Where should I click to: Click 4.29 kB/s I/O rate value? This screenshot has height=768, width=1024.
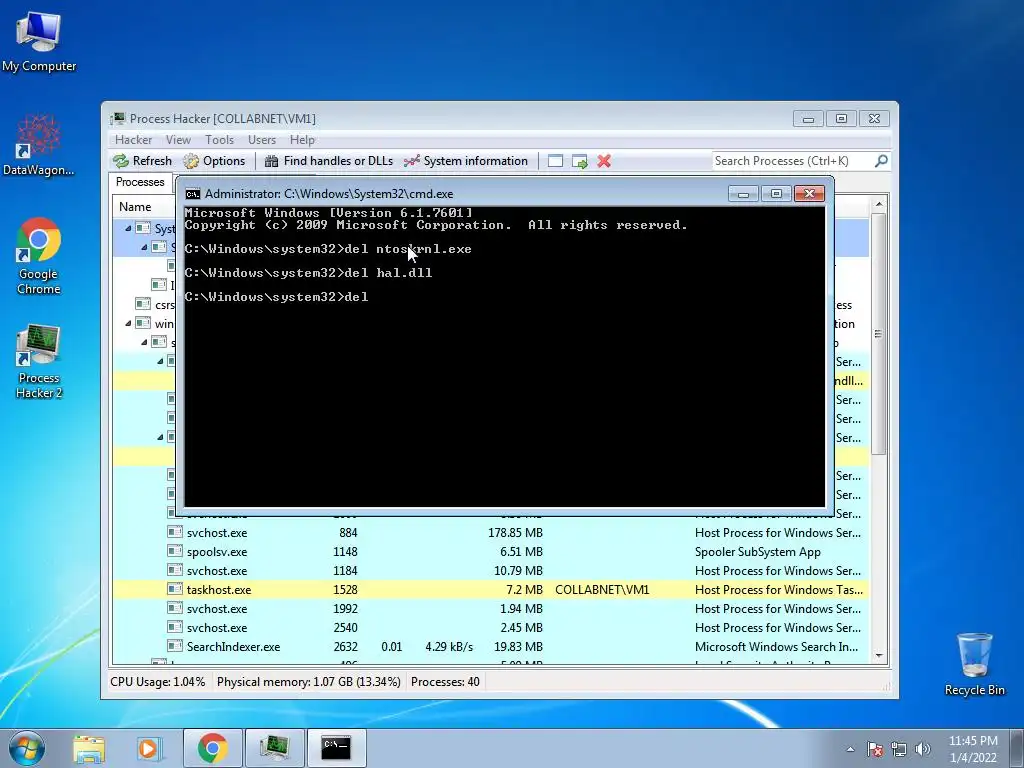[x=449, y=647]
